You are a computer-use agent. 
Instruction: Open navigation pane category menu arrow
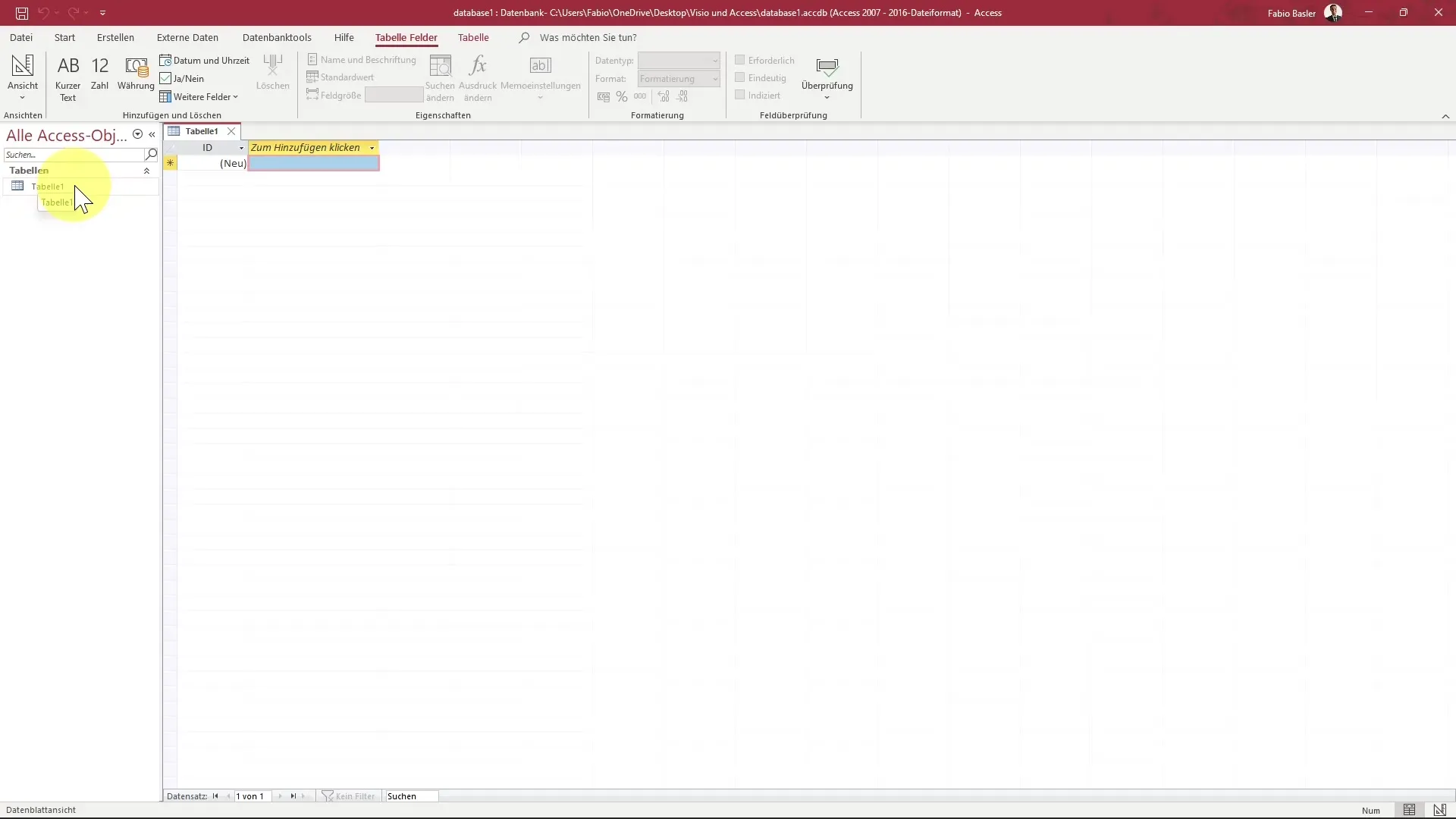[137, 134]
